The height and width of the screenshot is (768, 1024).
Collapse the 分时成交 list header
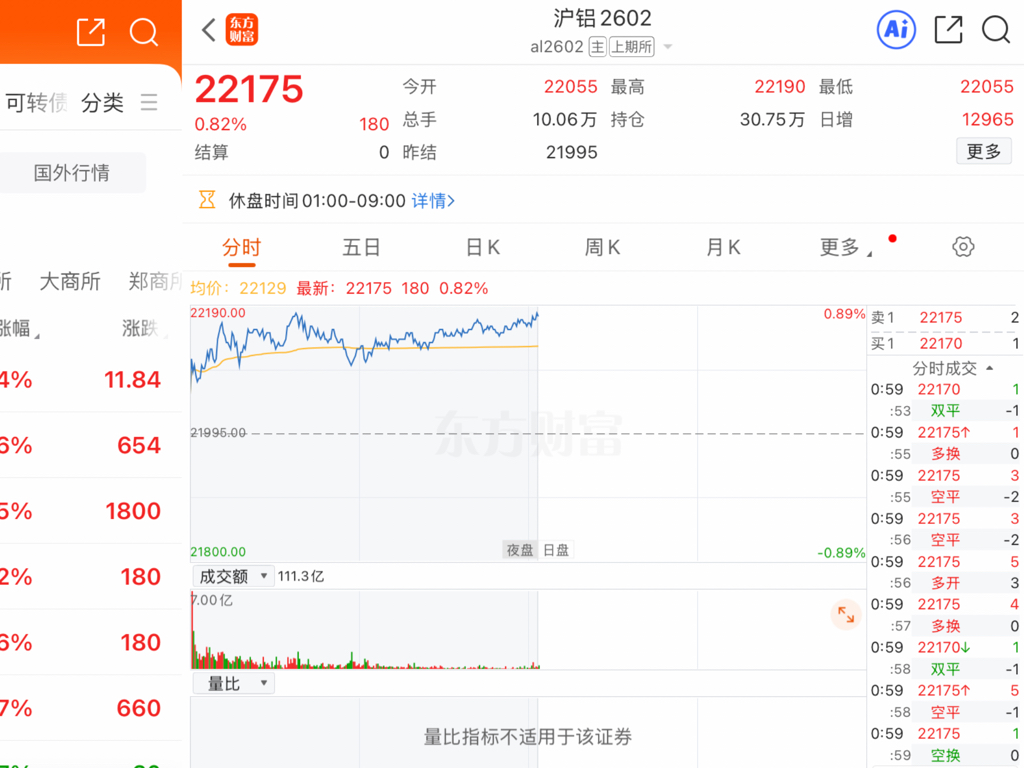pyautogui.click(x=952, y=368)
